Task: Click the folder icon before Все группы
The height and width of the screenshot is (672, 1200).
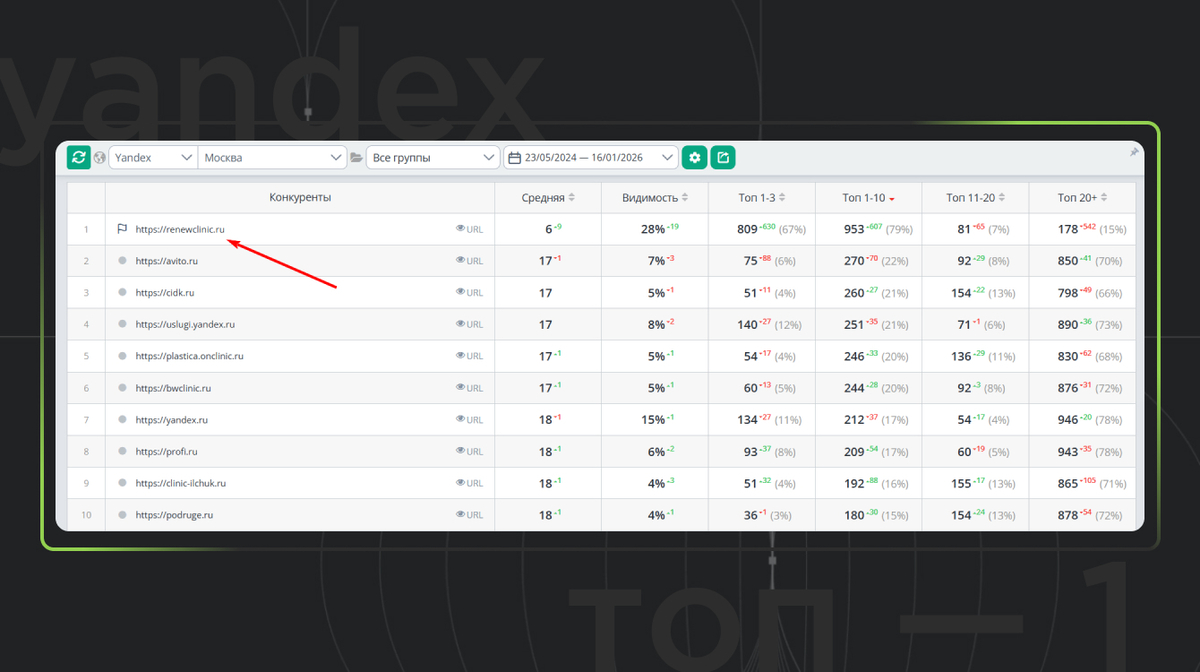Action: (x=356, y=158)
